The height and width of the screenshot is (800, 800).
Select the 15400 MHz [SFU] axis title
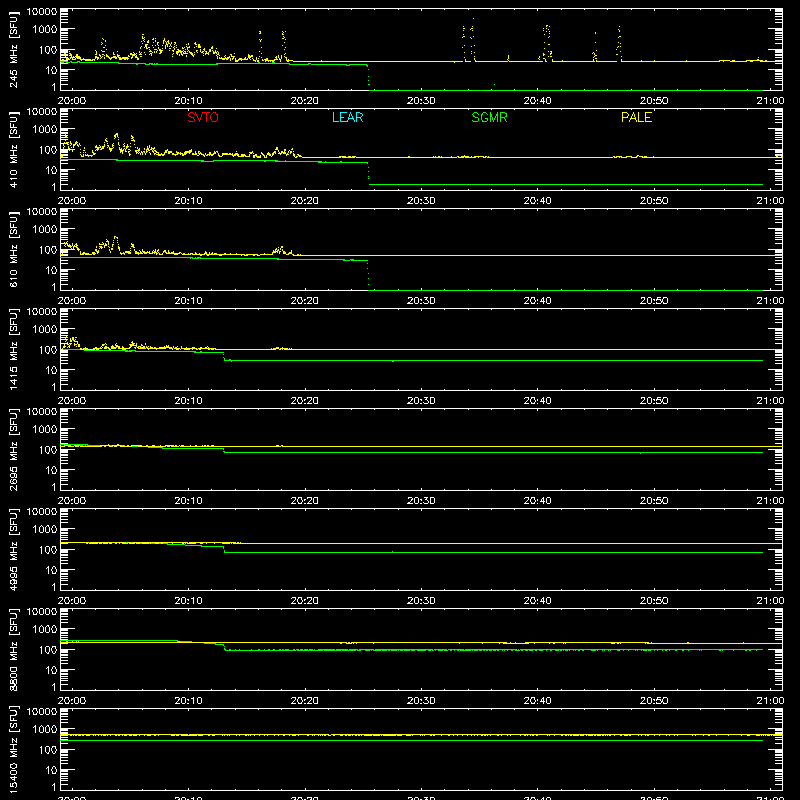[x=13, y=749]
